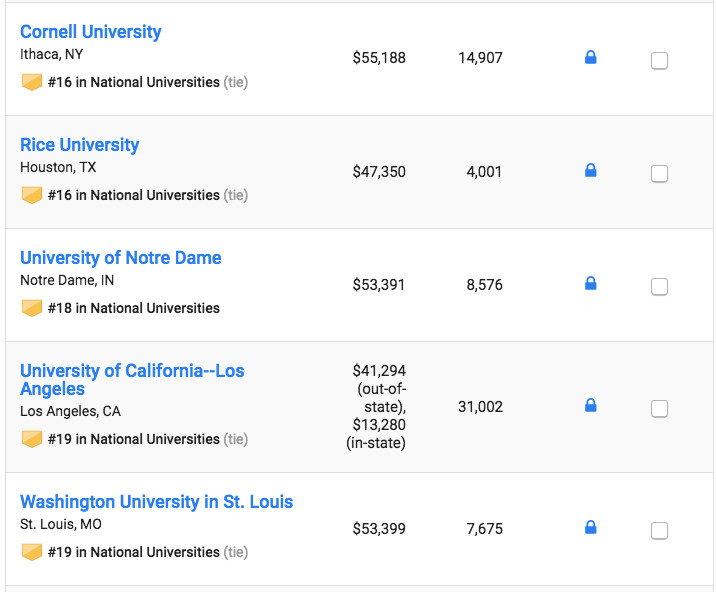Check the compare box for Cornell University

point(660,61)
